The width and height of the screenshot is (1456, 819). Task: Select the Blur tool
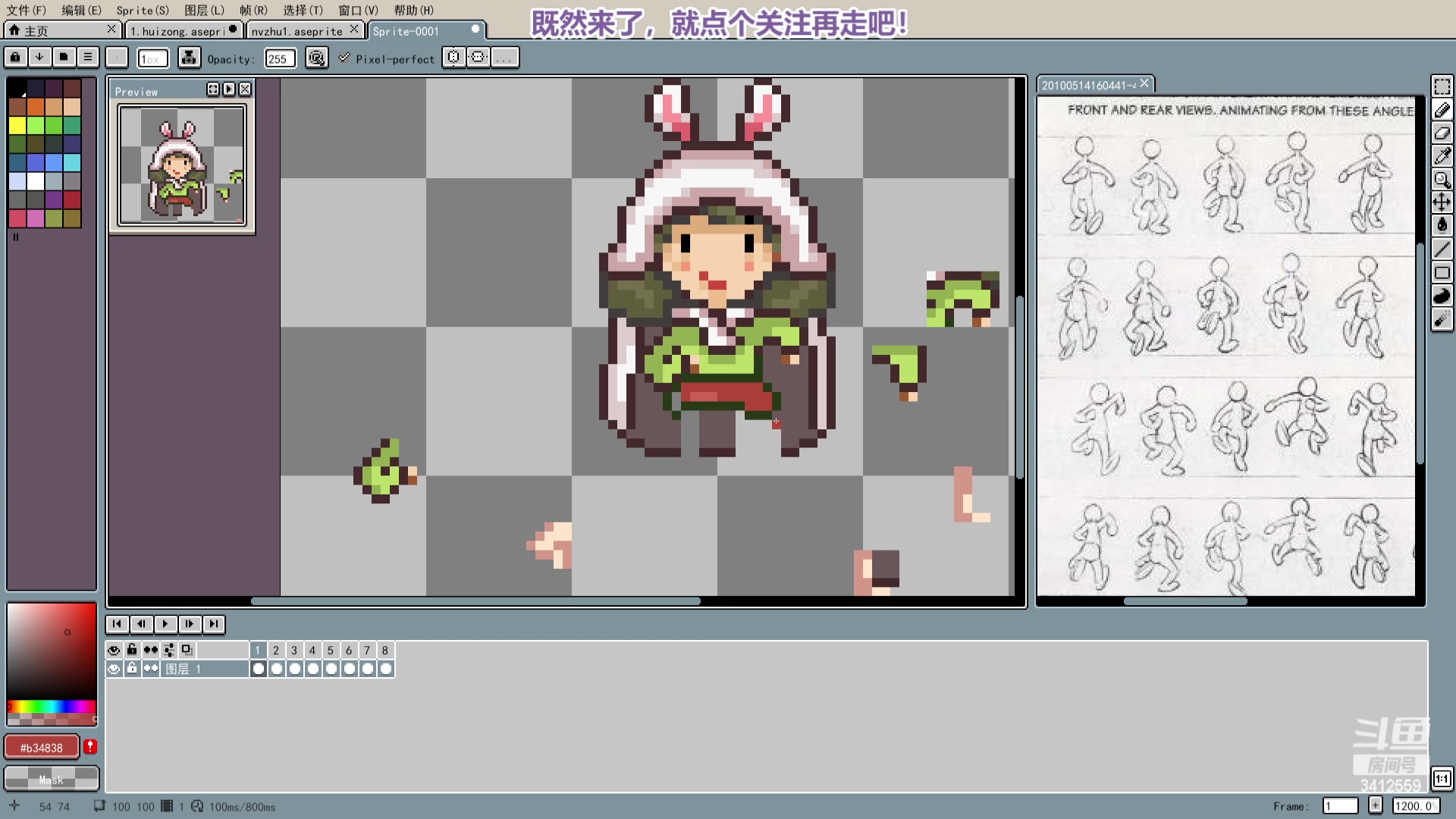click(1442, 319)
